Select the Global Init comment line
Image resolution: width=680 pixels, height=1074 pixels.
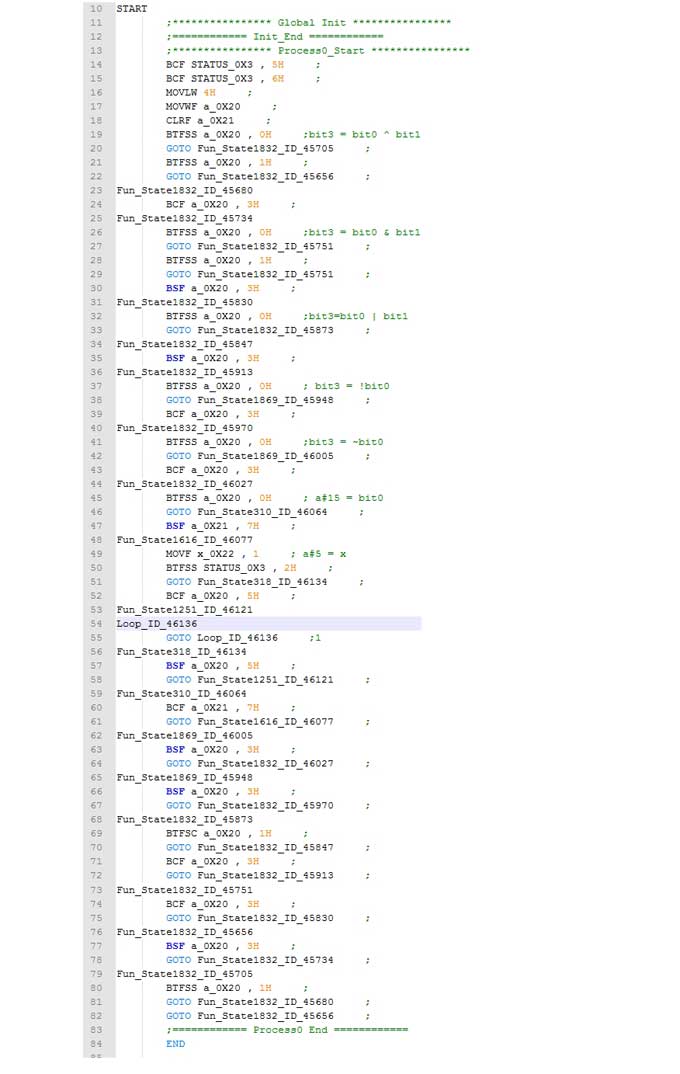[308, 23]
